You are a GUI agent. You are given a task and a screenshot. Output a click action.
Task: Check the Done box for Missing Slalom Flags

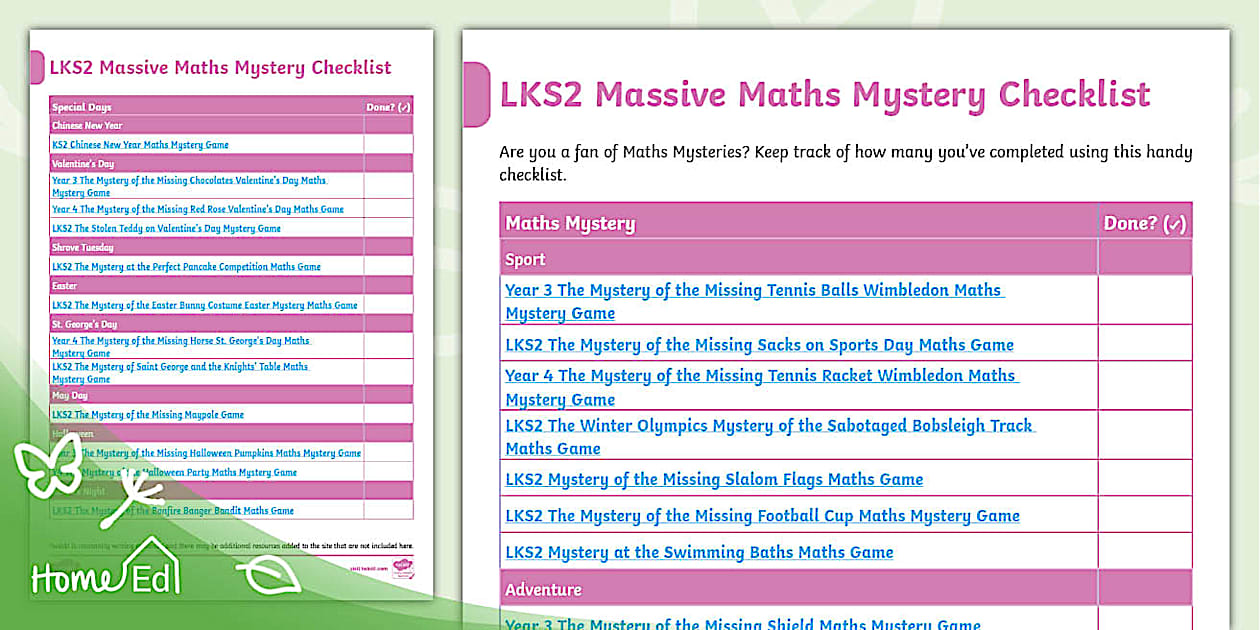[1144, 479]
